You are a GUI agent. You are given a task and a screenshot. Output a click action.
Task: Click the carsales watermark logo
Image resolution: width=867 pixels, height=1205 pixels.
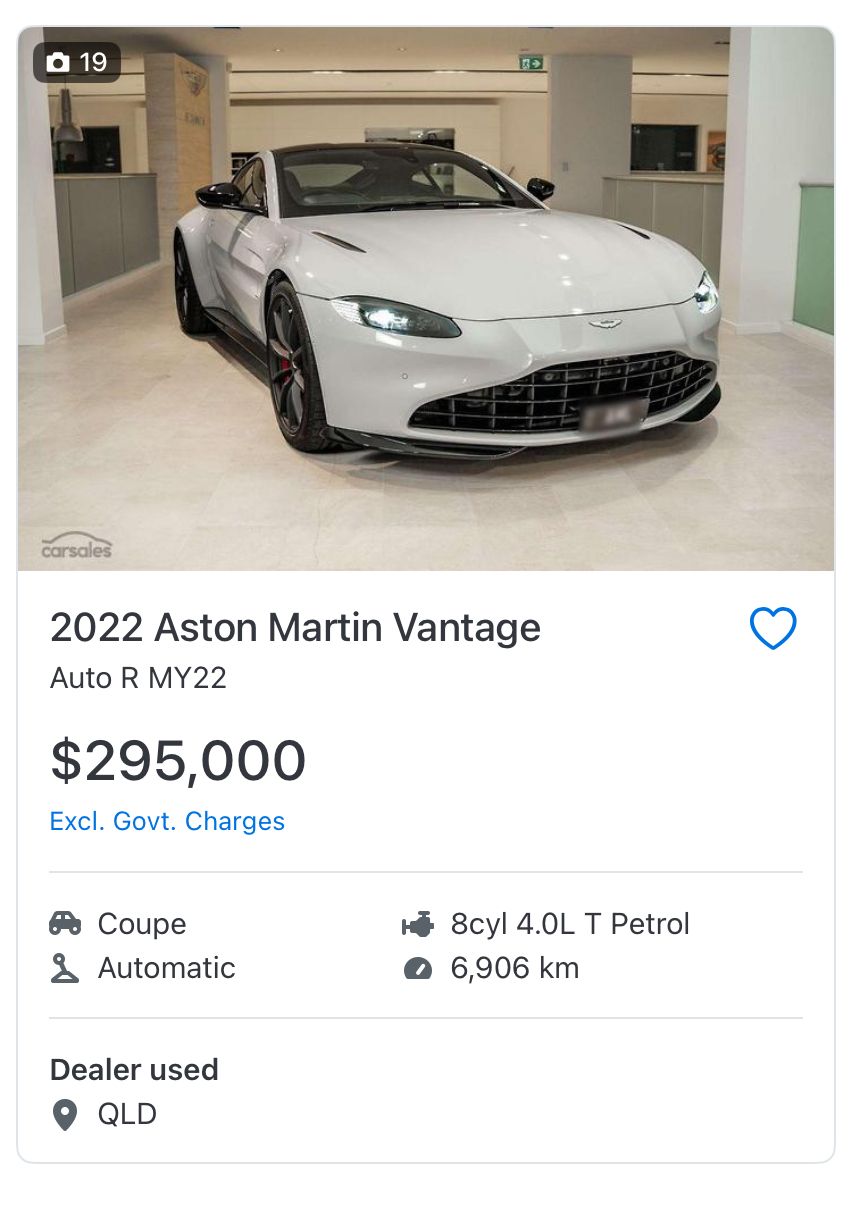76,546
